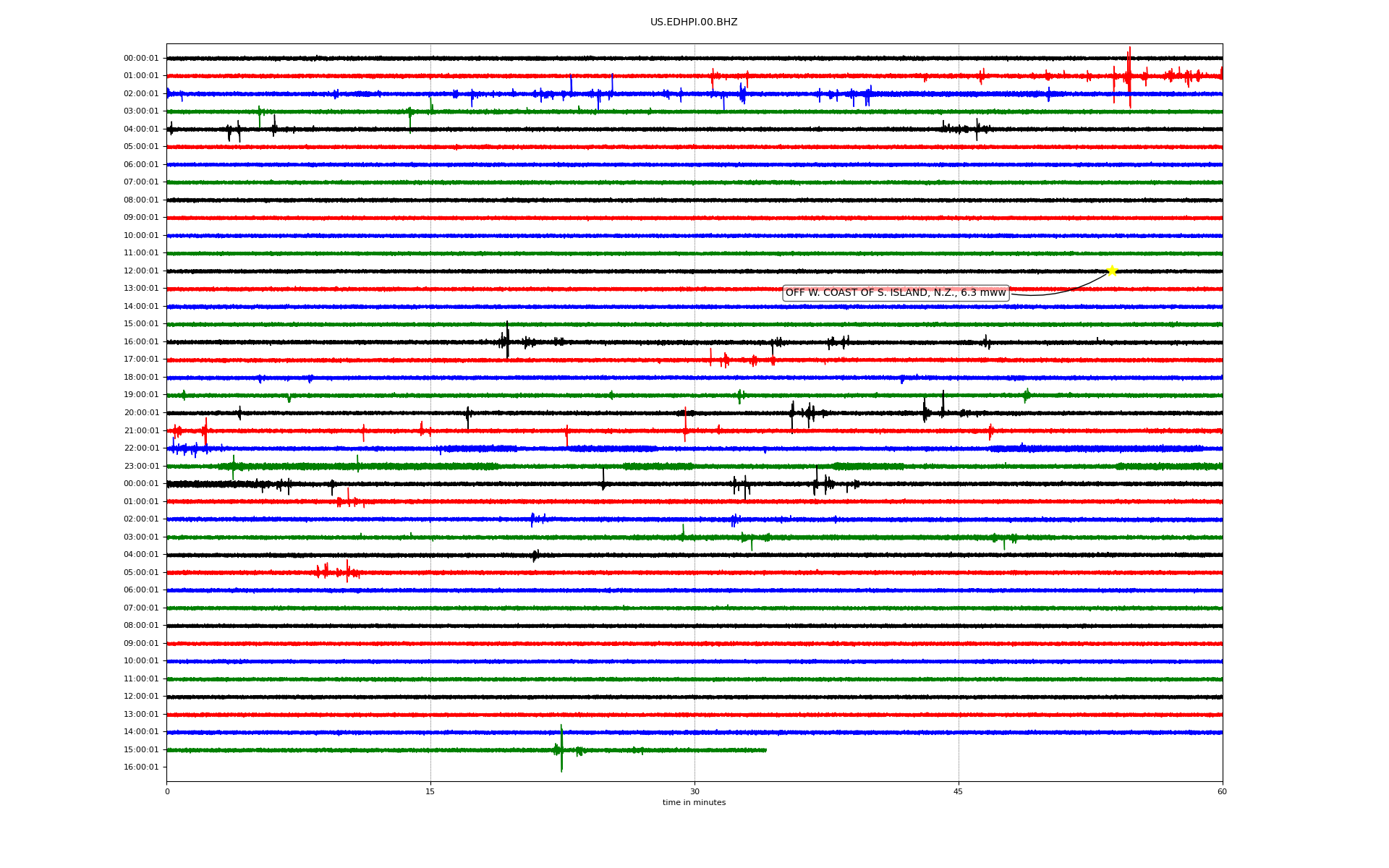Click the US.EDHPI.00.BHZ plot title
This screenshot has width=1389, height=868.
tap(694, 22)
